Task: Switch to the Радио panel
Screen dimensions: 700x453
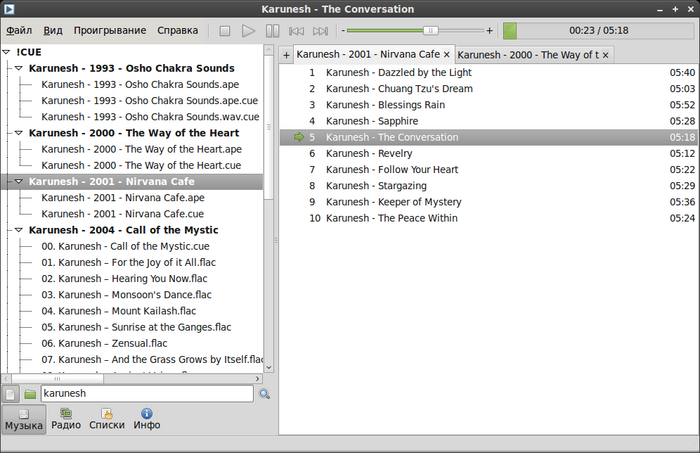Action: 66,419
